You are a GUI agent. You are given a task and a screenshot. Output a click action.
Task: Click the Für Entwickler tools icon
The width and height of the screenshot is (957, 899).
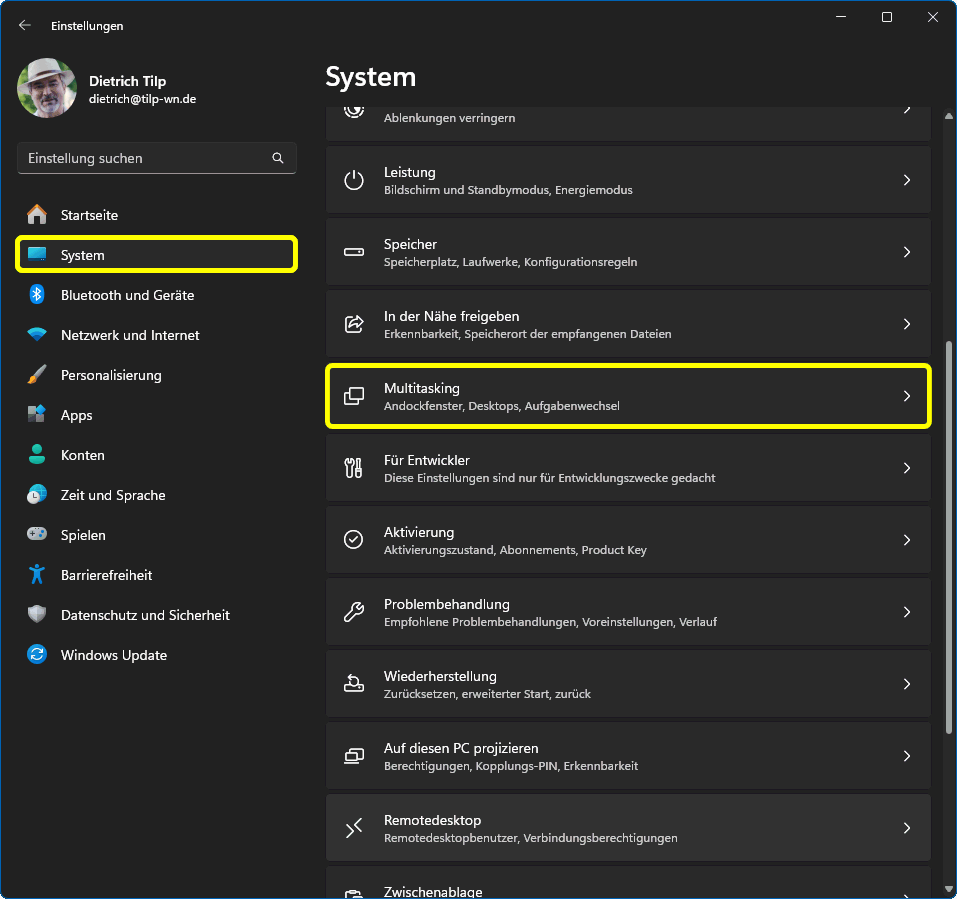click(x=354, y=468)
